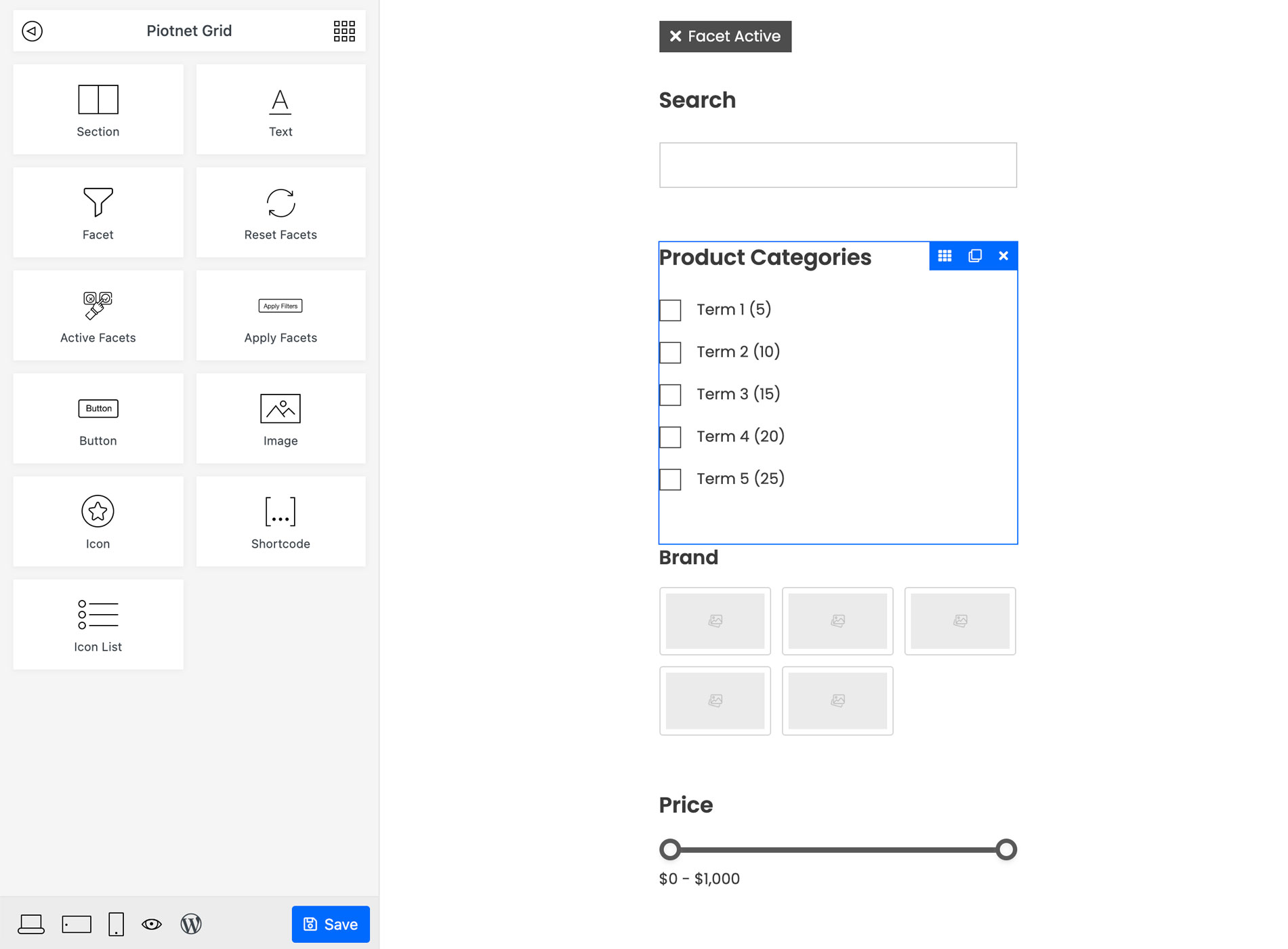Go back with the arrow button
This screenshot has height=949, width=1288.
[31, 31]
